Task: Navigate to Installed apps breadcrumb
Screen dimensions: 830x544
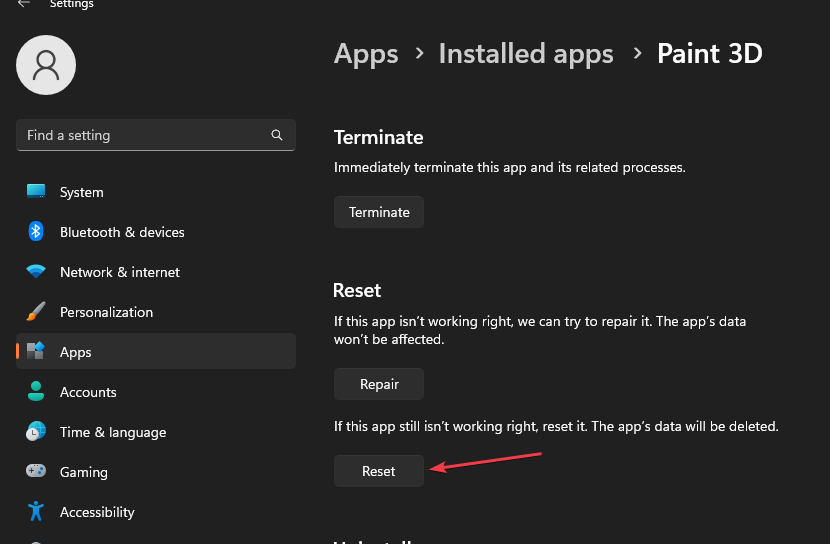Action: tap(526, 54)
